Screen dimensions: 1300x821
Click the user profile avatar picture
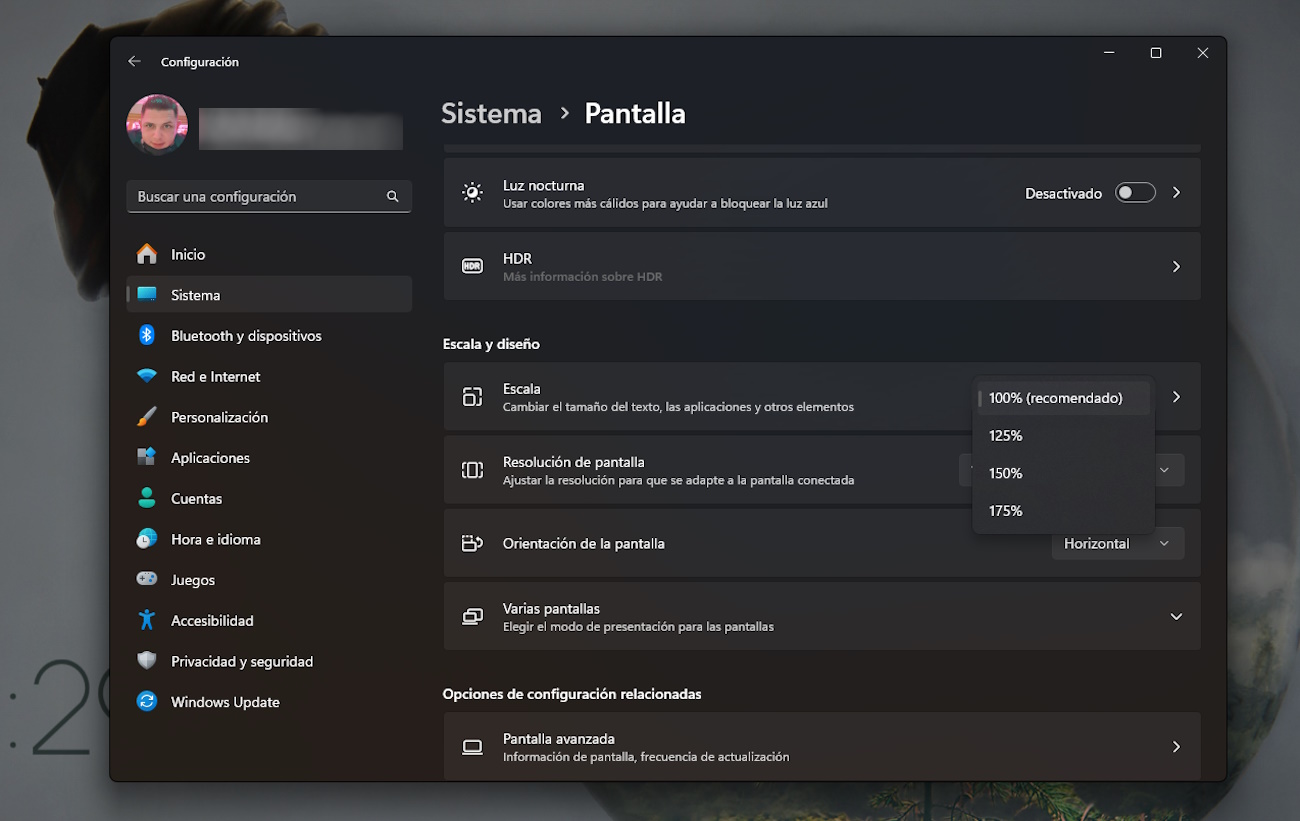tap(157, 125)
